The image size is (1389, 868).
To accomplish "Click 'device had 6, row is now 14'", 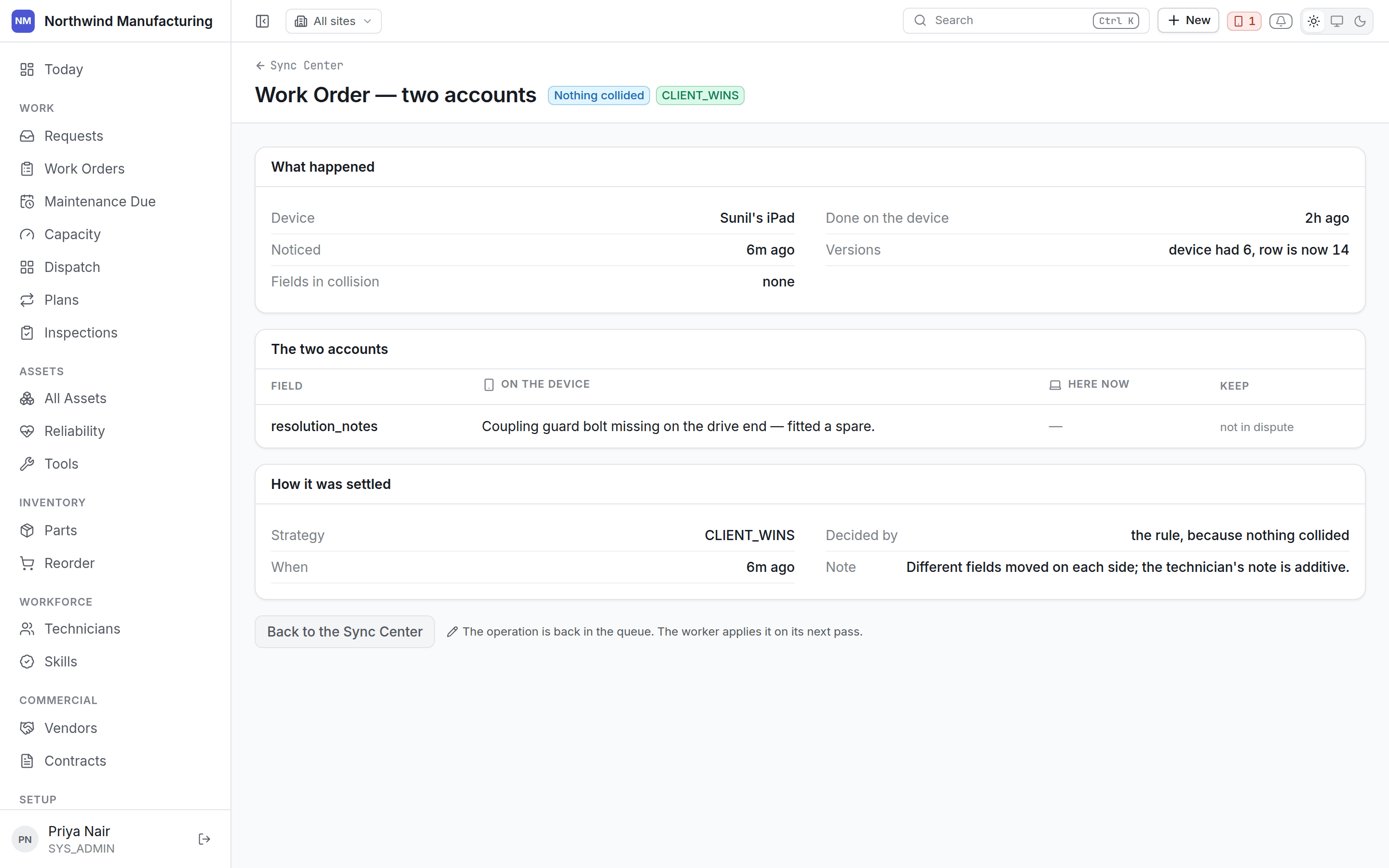I will coord(1259,250).
